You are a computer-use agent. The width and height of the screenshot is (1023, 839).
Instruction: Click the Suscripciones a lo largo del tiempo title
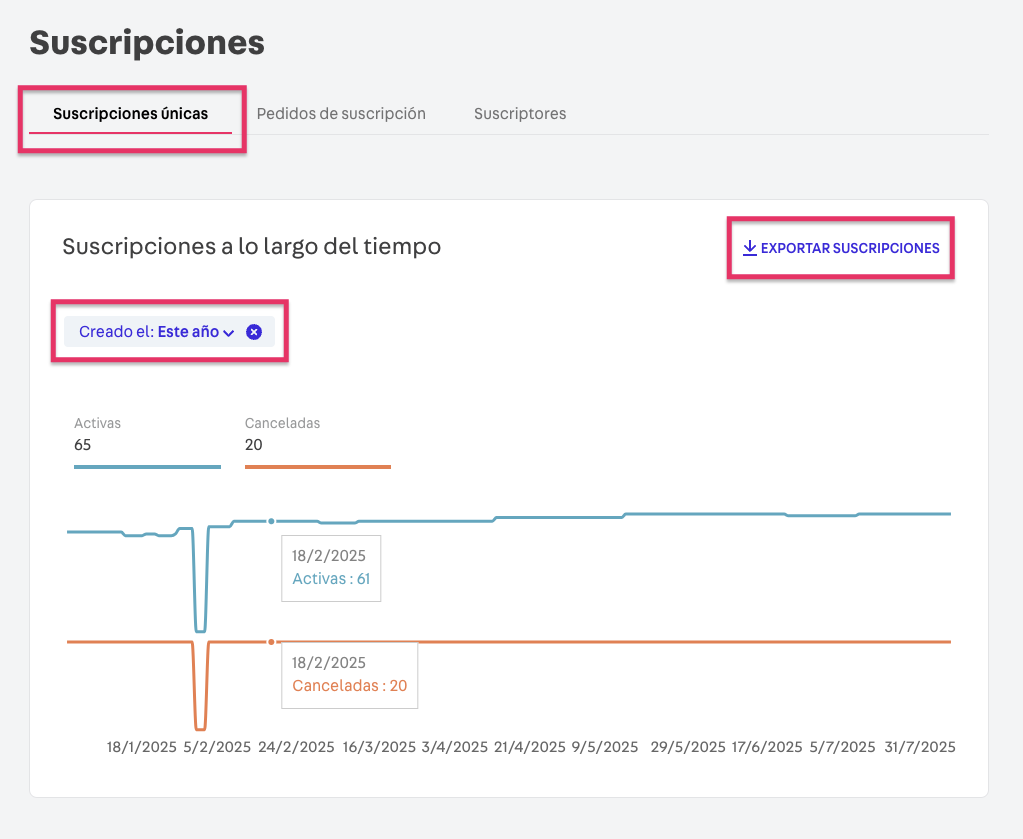[251, 246]
